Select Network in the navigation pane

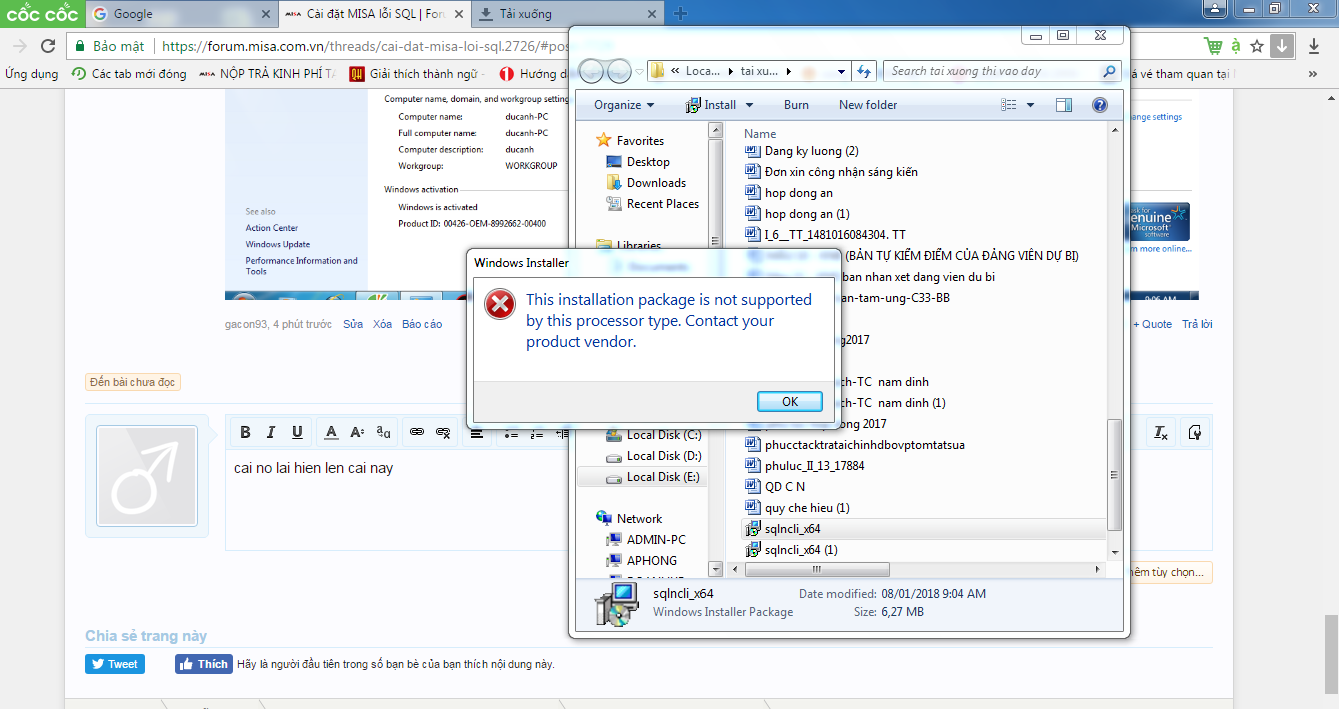pos(629,519)
